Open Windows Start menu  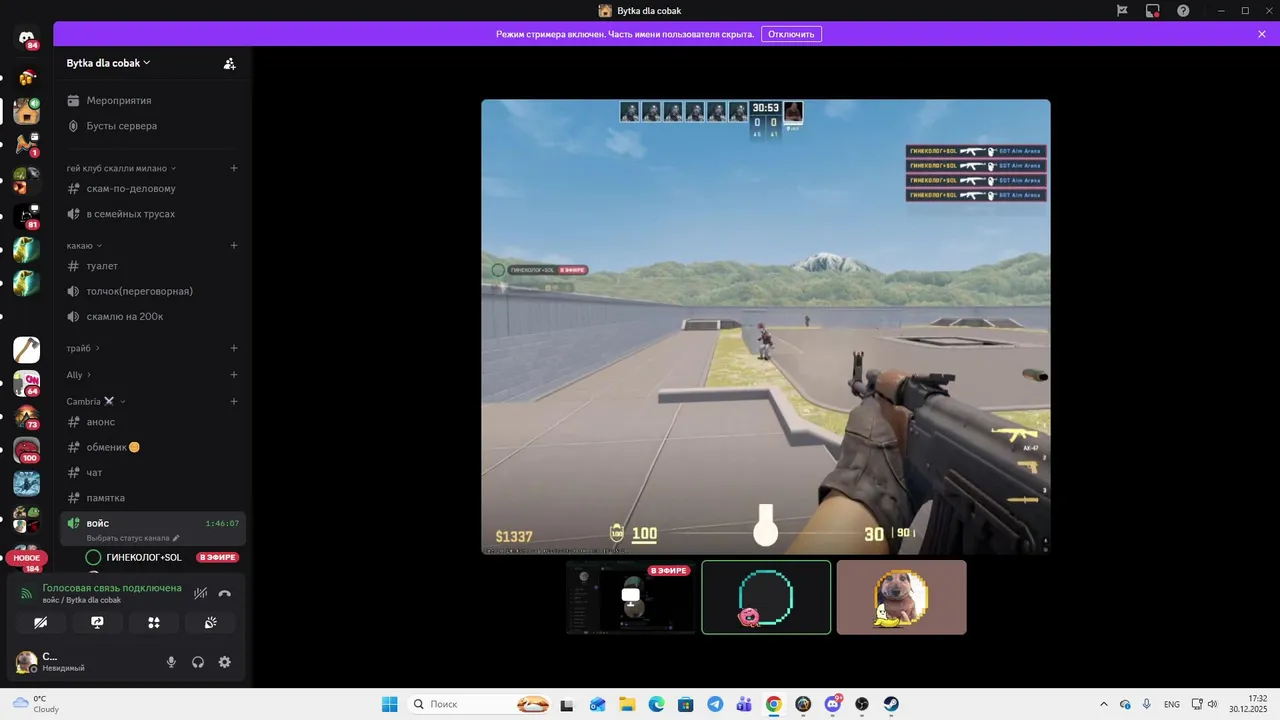390,704
